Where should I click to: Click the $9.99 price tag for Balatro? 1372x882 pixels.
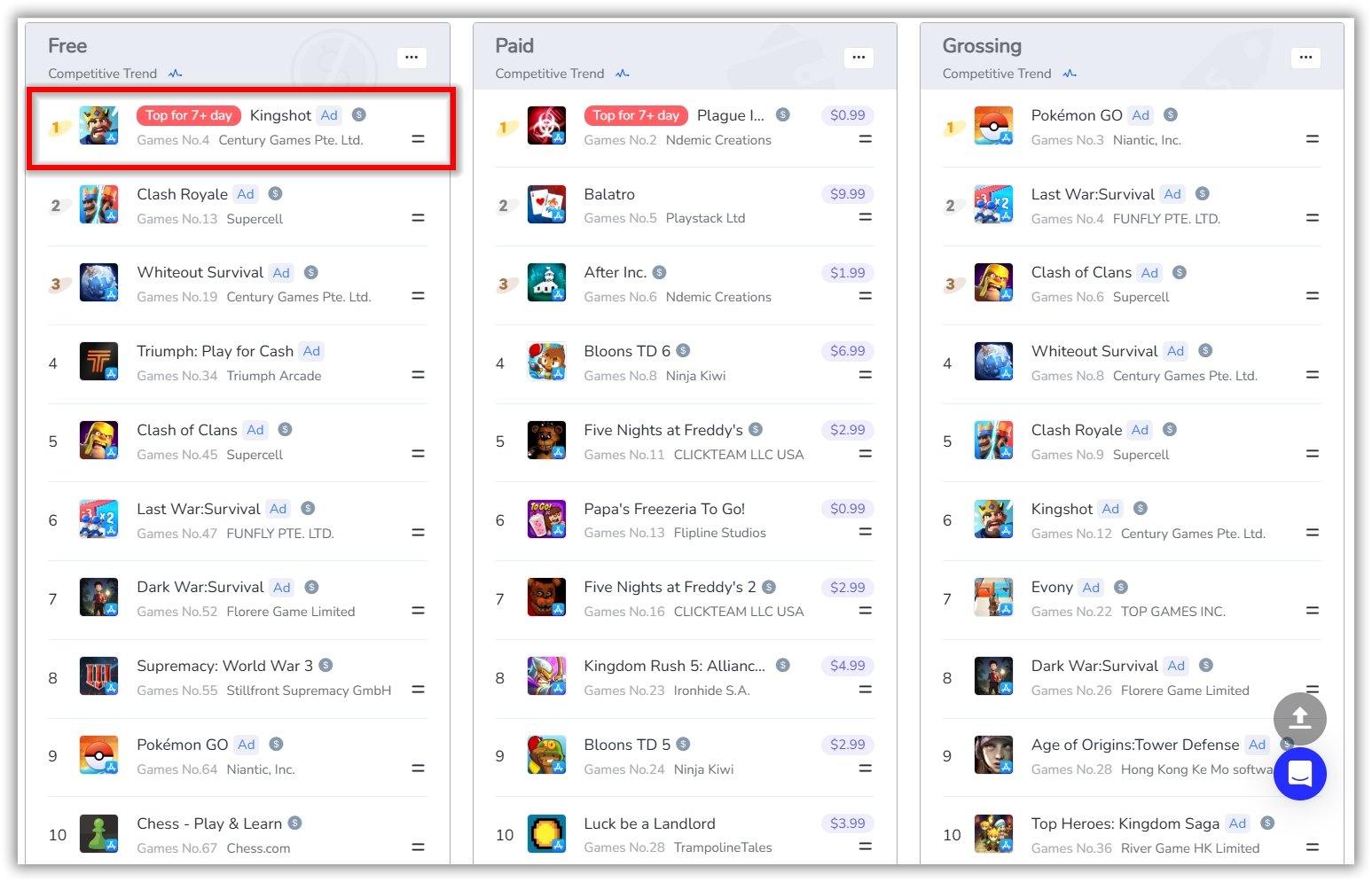tap(848, 194)
